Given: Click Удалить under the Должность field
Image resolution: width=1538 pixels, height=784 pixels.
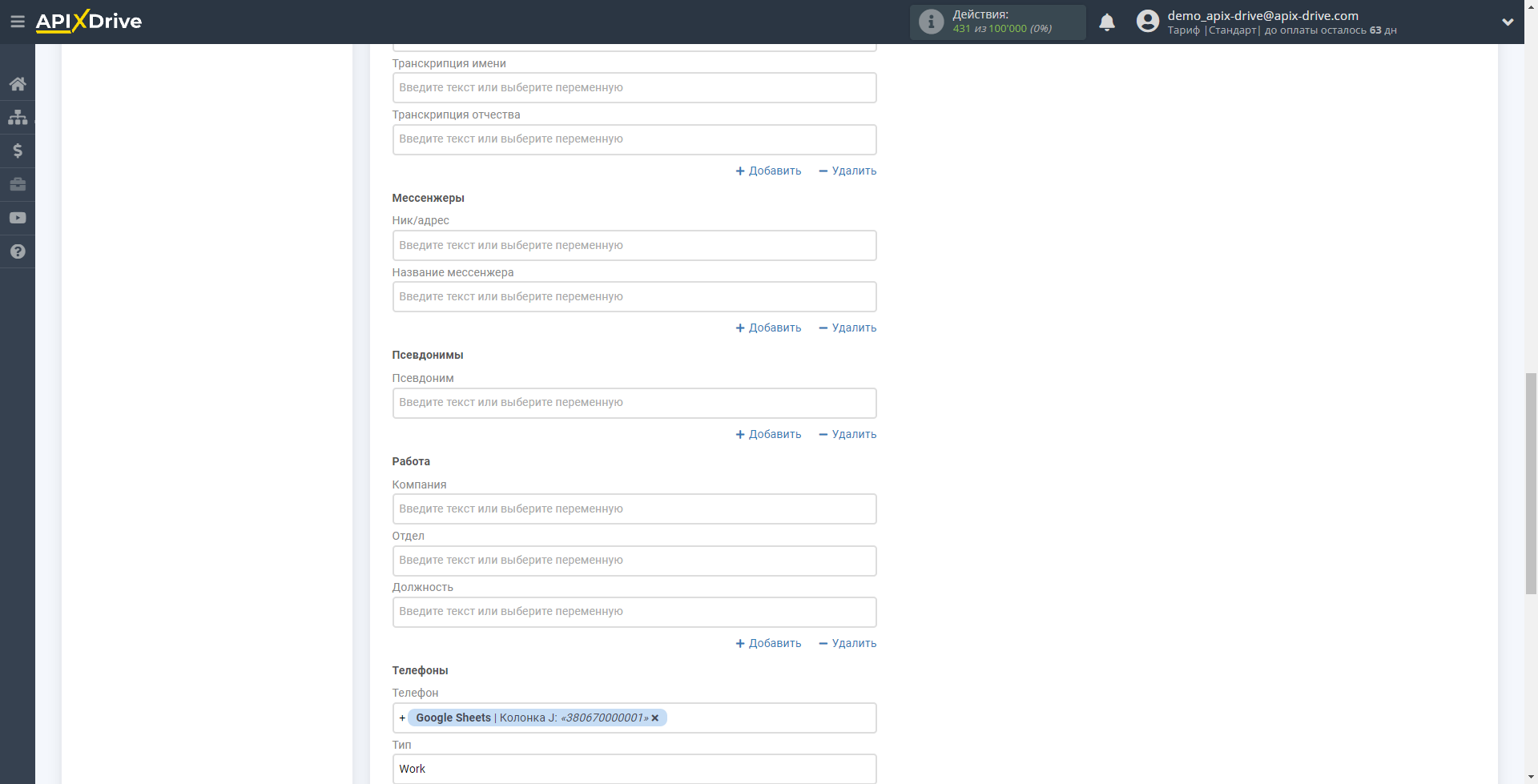Looking at the screenshot, I should (848, 643).
